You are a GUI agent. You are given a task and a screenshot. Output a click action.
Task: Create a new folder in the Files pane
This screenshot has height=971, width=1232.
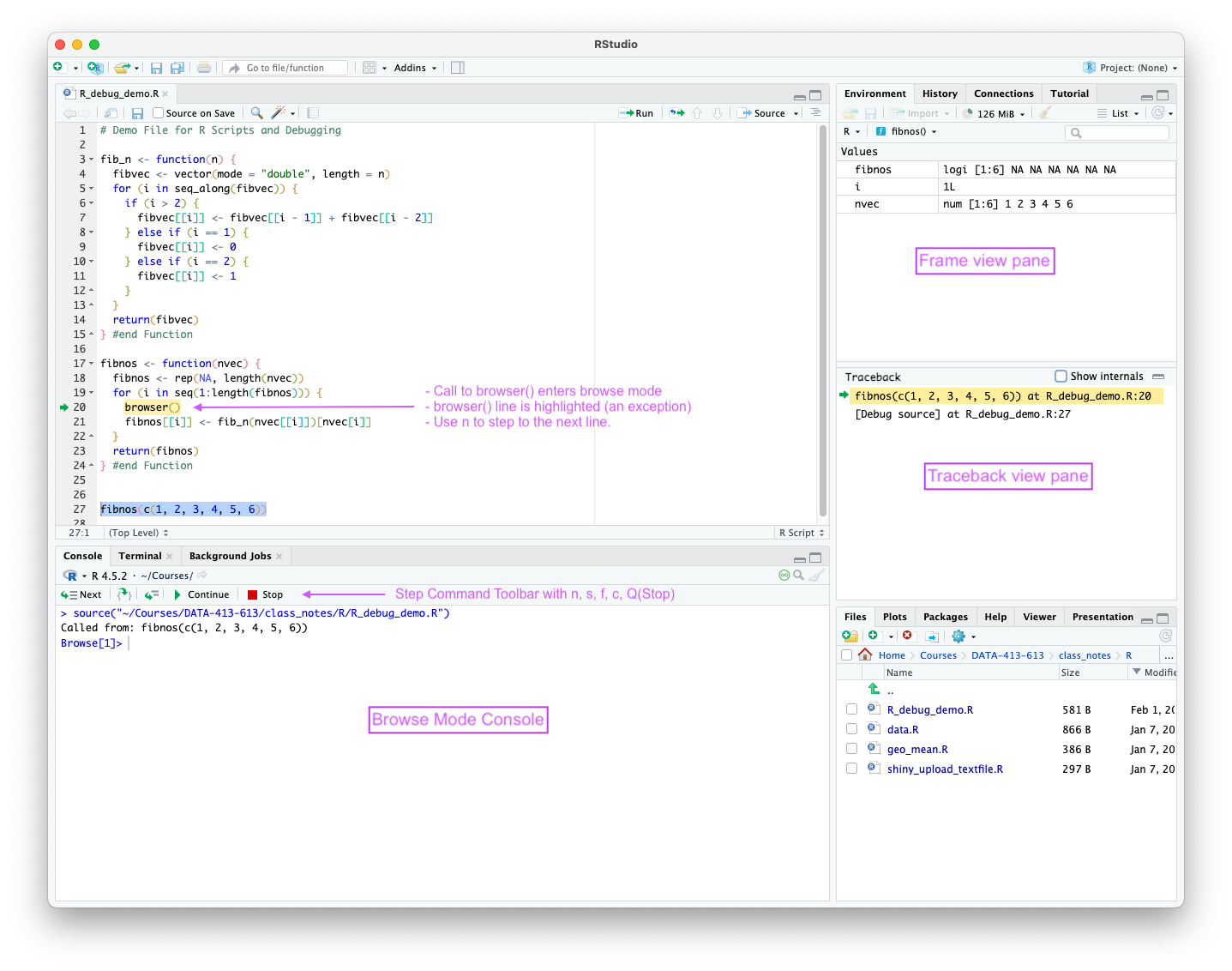pos(850,636)
